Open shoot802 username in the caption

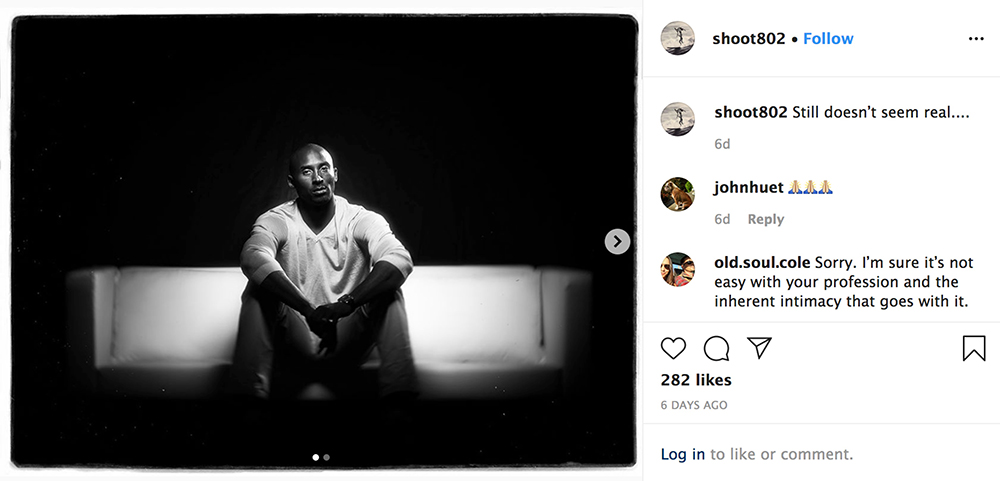[x=751, y=112]
